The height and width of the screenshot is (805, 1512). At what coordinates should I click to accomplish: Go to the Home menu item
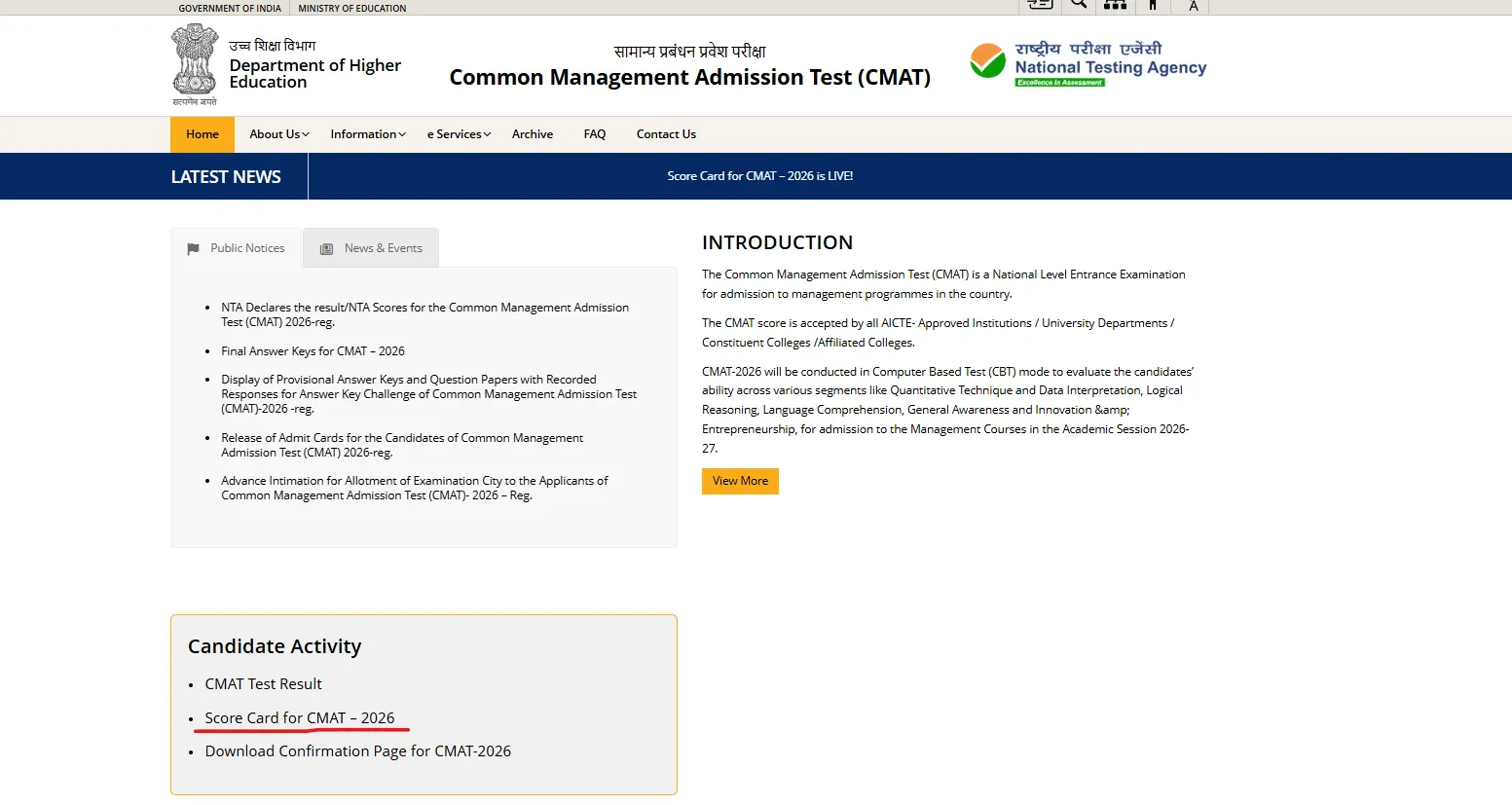[203, 134]
